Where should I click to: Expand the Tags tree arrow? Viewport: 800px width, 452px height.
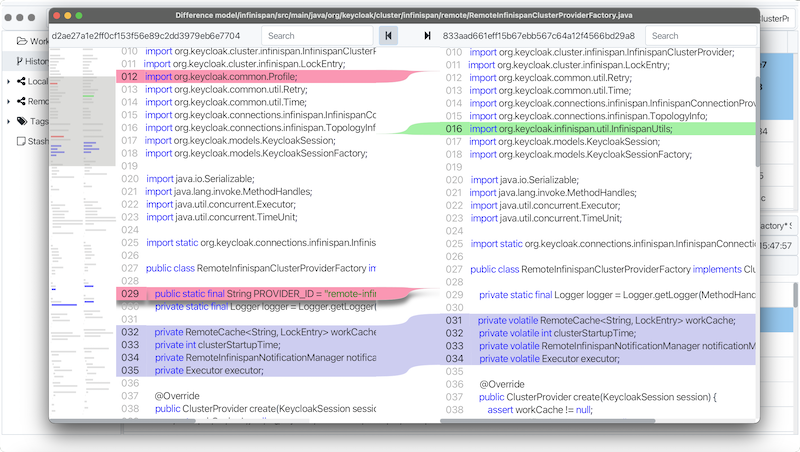[8, 121]
